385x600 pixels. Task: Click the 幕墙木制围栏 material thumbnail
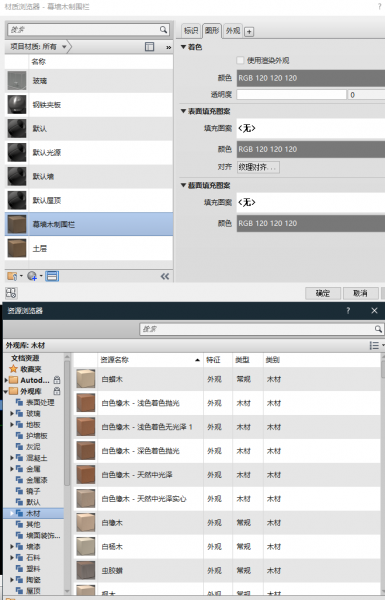pos(17,224)
